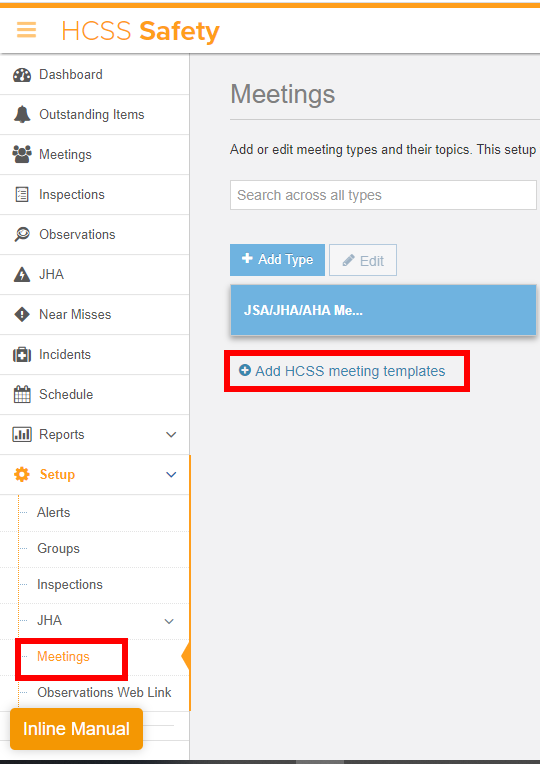This screenshot has height=764, width=540.
Task: Open the hamburger navigation menu
Action: 26,30
